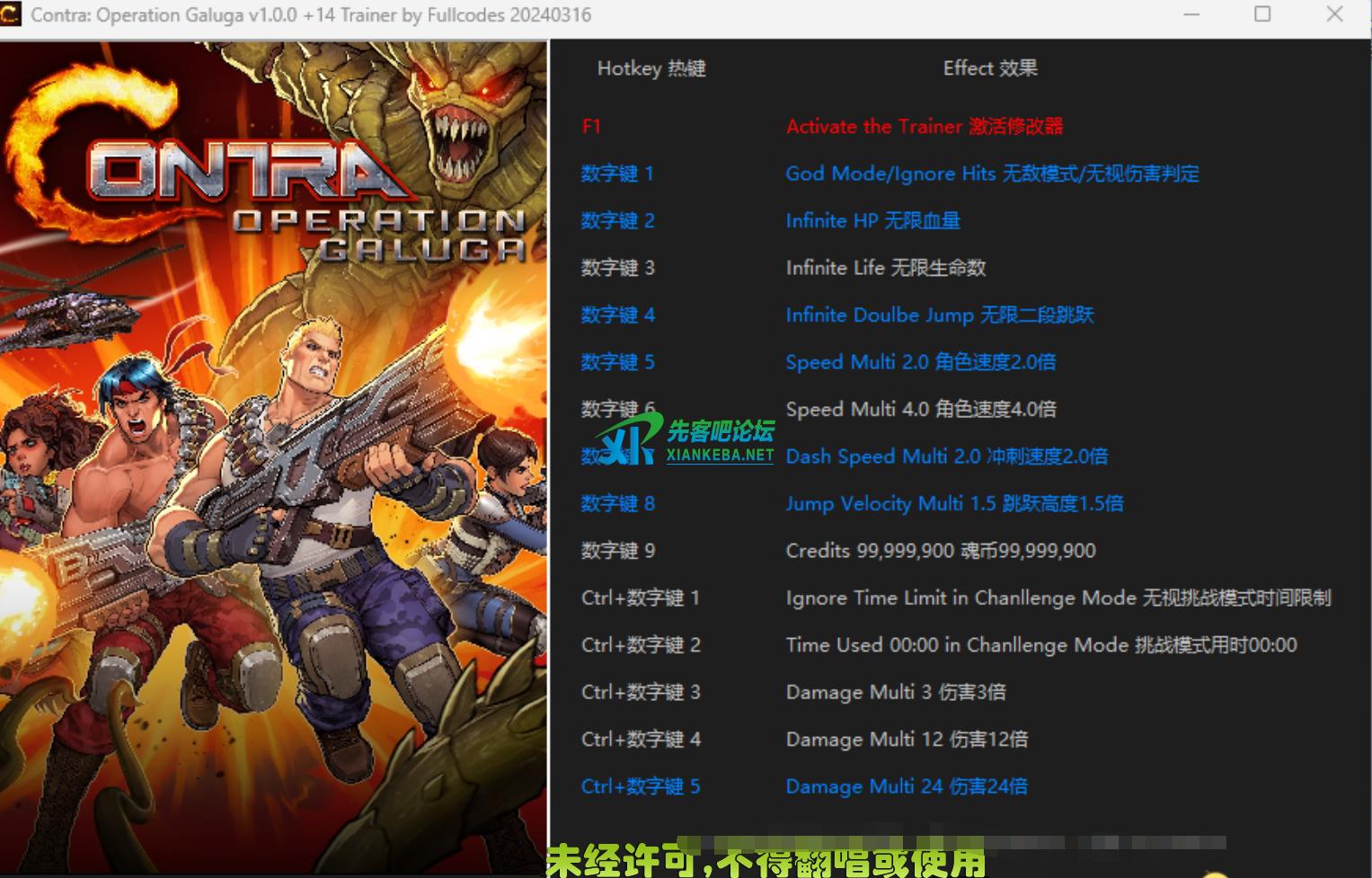1372x878 pixels.
Task: Toggle Dash Speed Multi 2.0
Action: 946,457
